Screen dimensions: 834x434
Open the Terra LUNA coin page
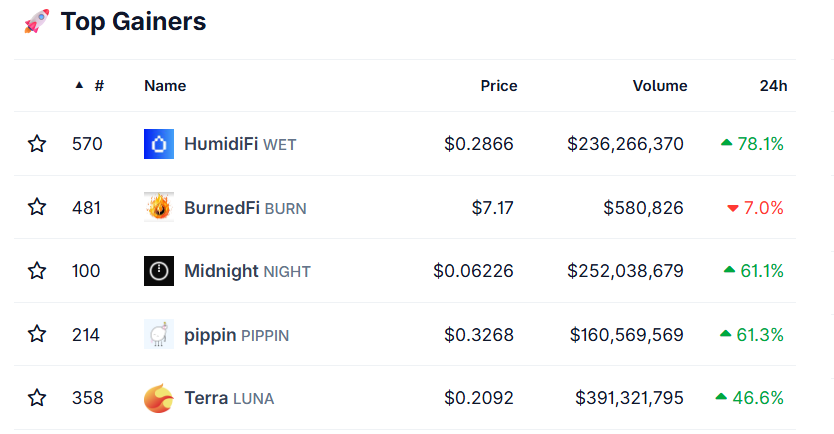pos(228,398)
